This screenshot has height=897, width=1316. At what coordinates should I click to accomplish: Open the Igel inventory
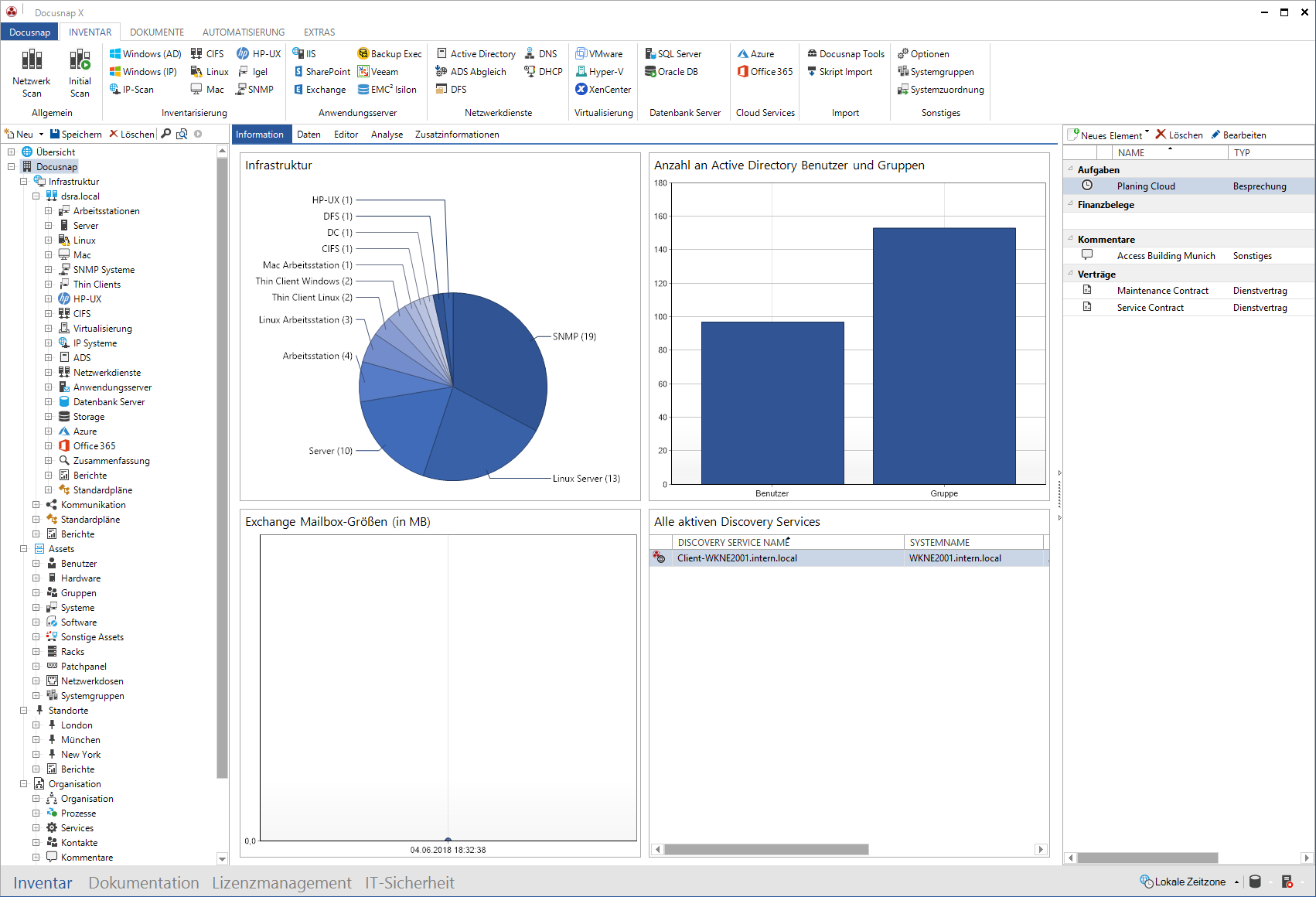pyautogui.click(x=253, y=72)
